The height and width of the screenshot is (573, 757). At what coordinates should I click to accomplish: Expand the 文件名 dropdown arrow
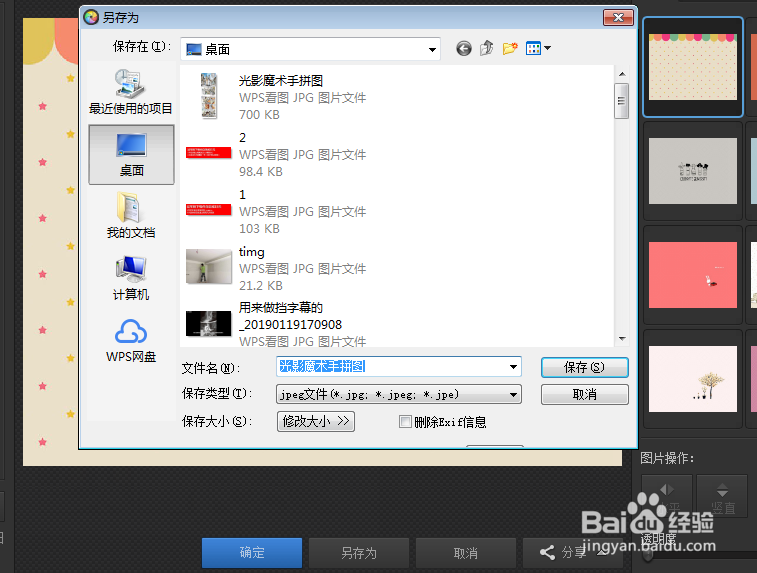pyautogui.click(x=513, y=367)
